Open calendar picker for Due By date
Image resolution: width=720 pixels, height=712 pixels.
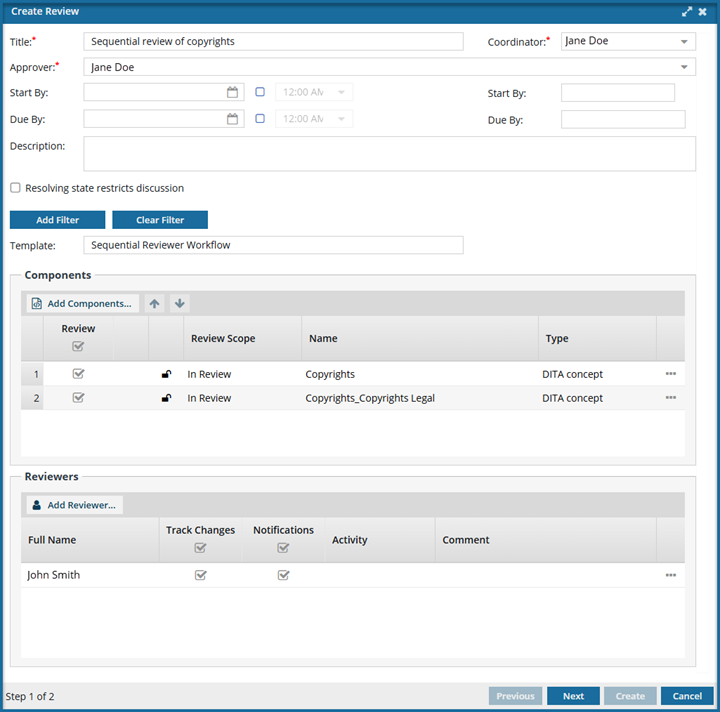pyautogui.click(x=233, y=119)
